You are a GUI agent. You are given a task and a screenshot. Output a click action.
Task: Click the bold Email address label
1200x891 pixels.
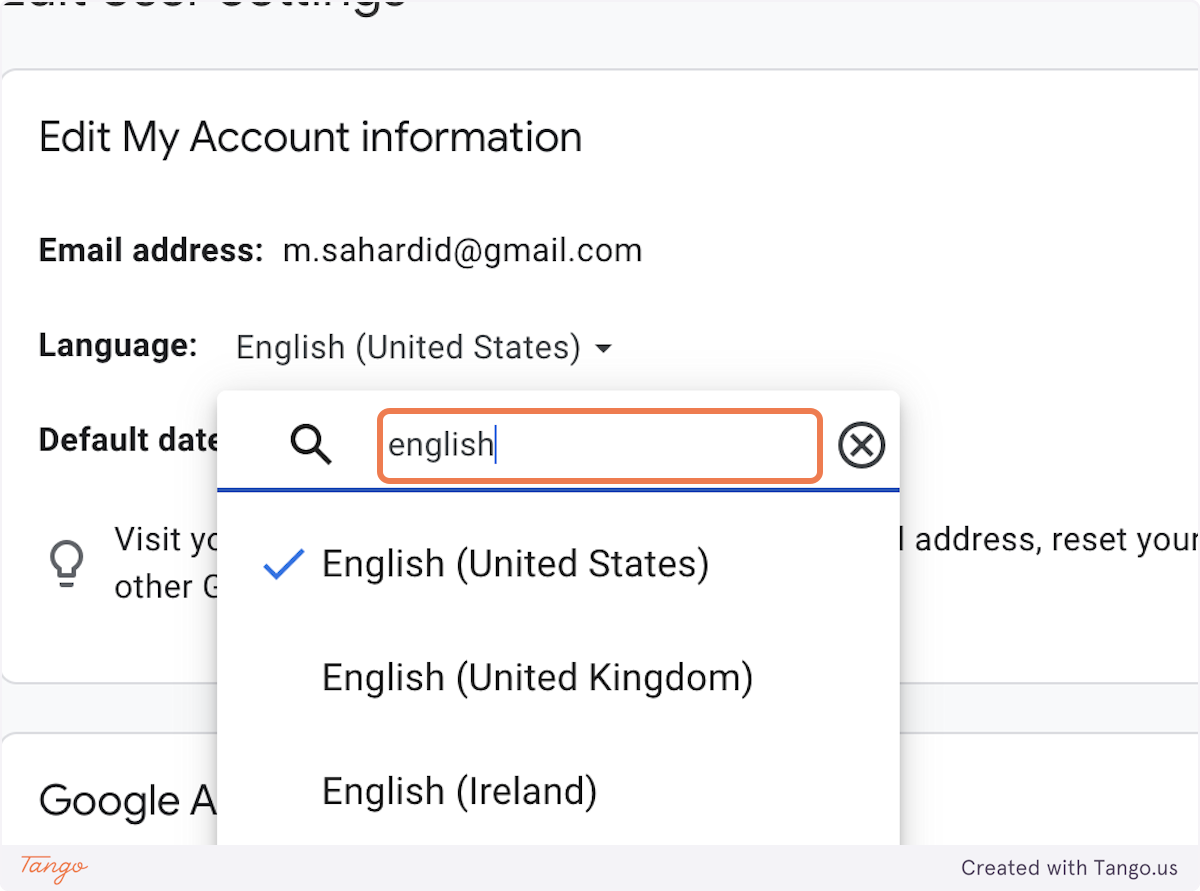click(x=150, y=250)
